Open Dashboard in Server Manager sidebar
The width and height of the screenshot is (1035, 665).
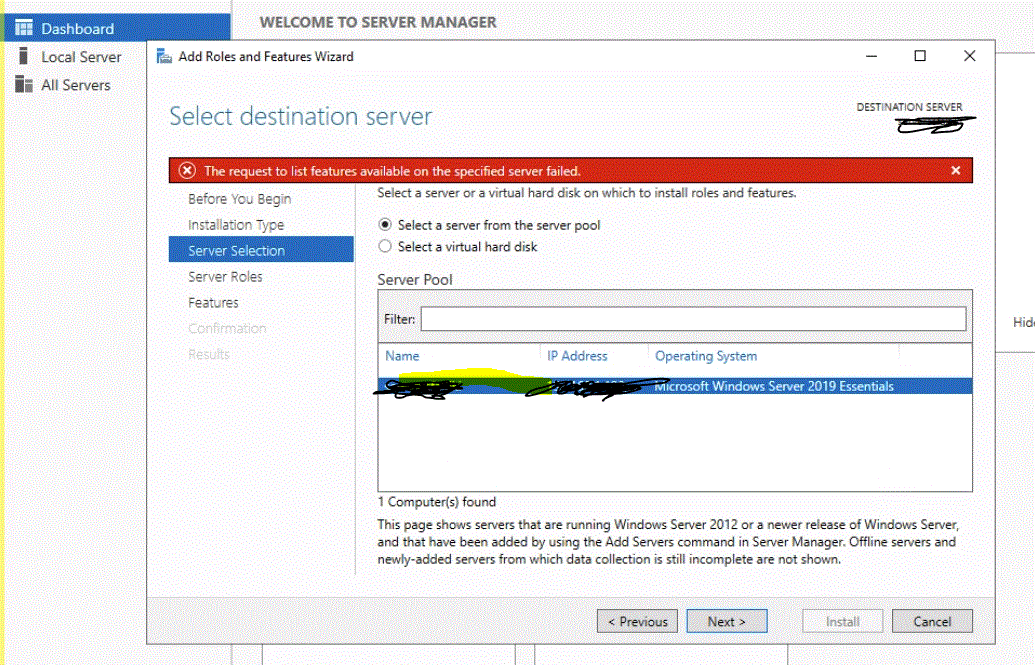[117, 28]
